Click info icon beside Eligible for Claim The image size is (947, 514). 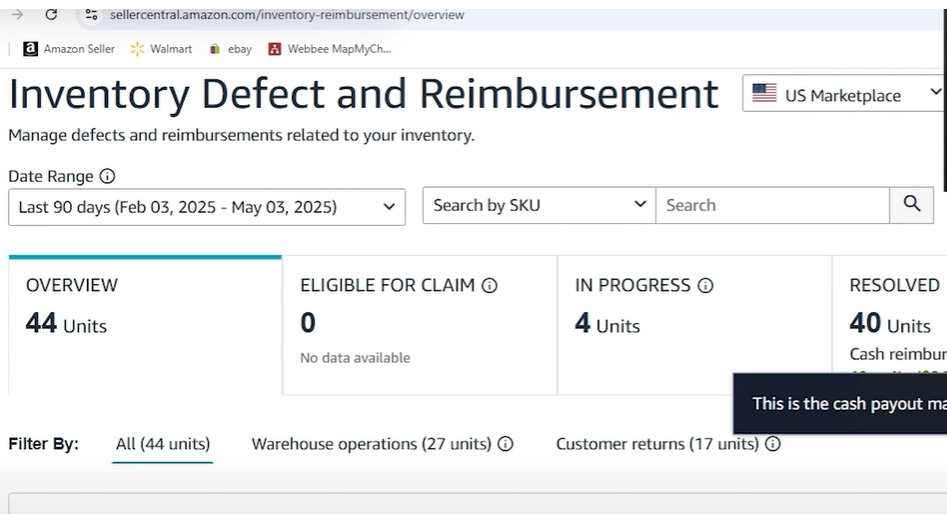[489, 286]
